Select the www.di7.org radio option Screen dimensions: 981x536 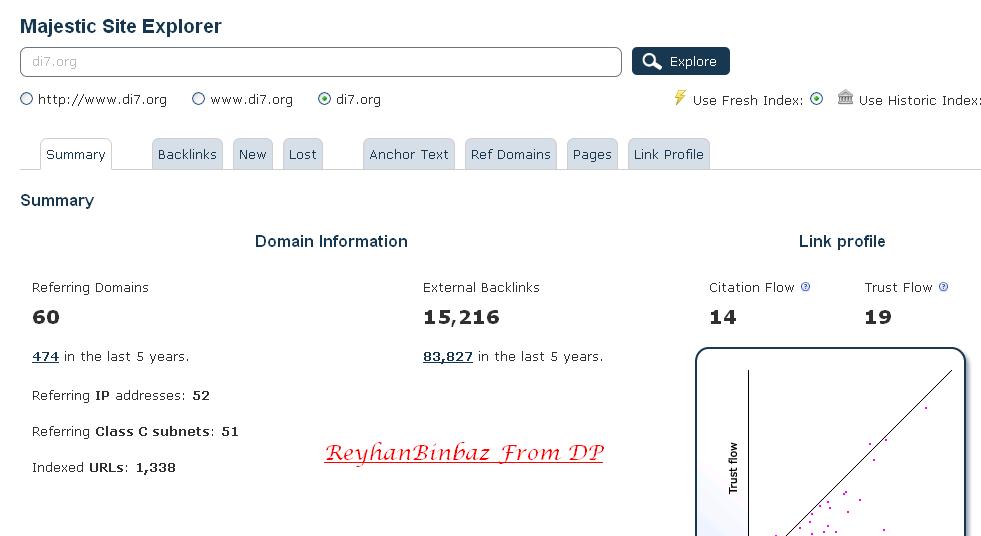click(198, 99)
